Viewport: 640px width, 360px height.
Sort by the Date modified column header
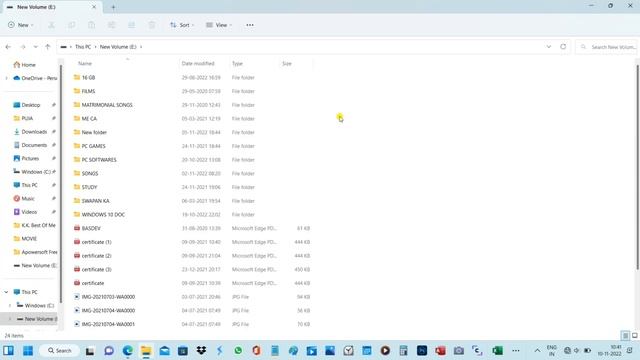(x=198, y=64)
